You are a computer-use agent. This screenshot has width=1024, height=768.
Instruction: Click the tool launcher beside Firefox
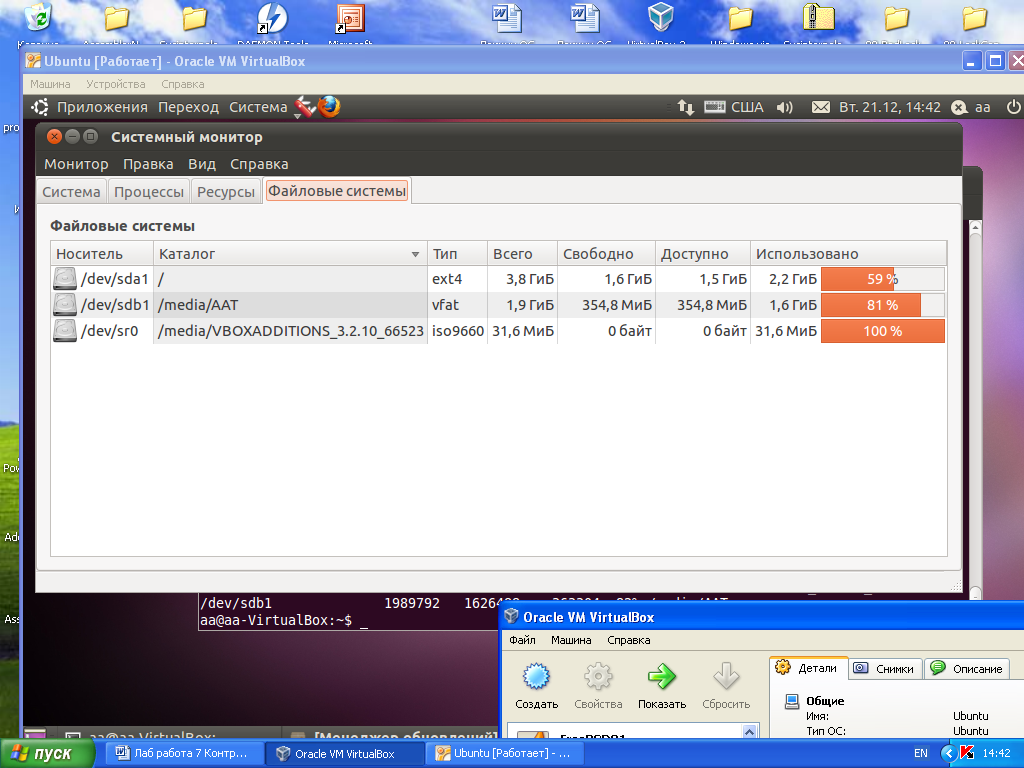(304, 106)
